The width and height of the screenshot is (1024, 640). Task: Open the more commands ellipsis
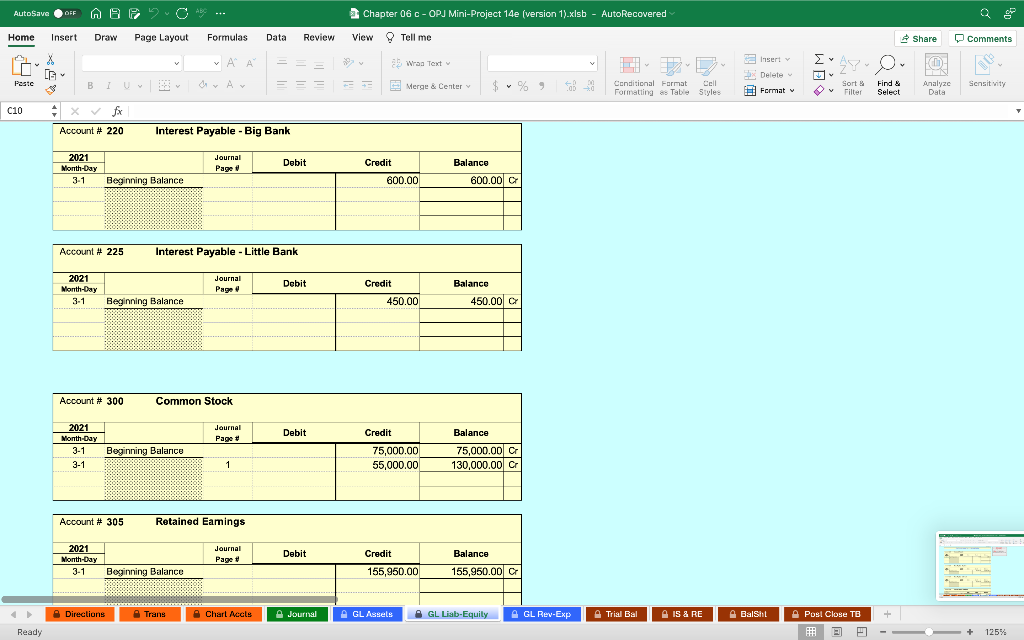221,13
